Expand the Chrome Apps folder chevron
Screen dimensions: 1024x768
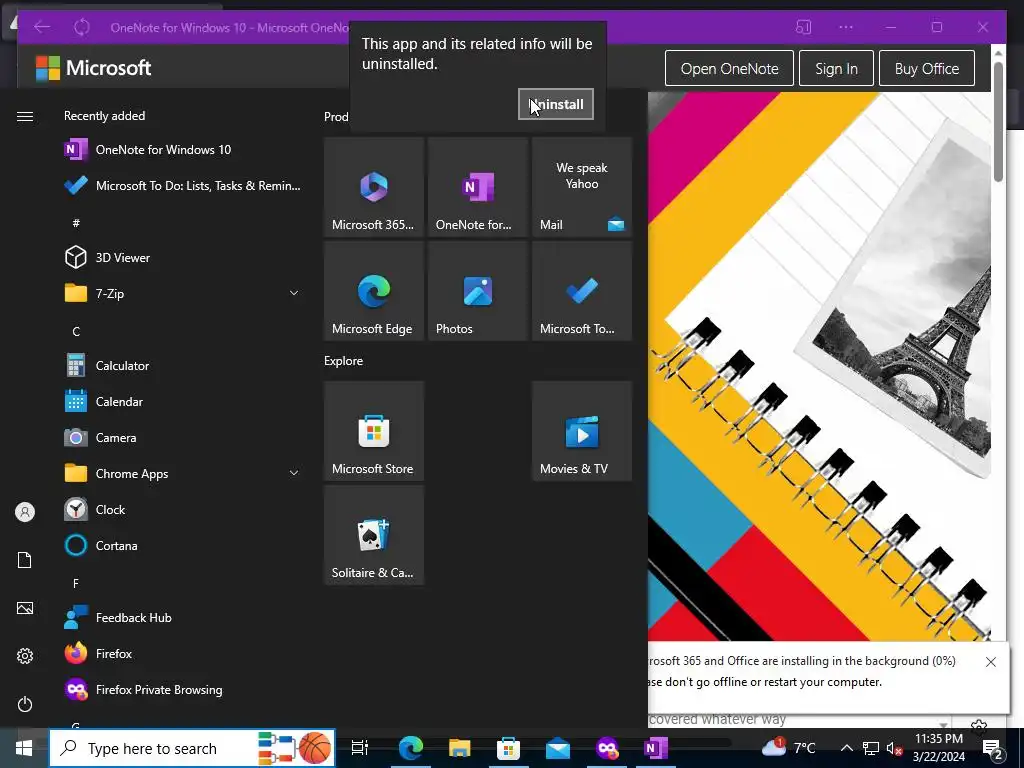294,473
